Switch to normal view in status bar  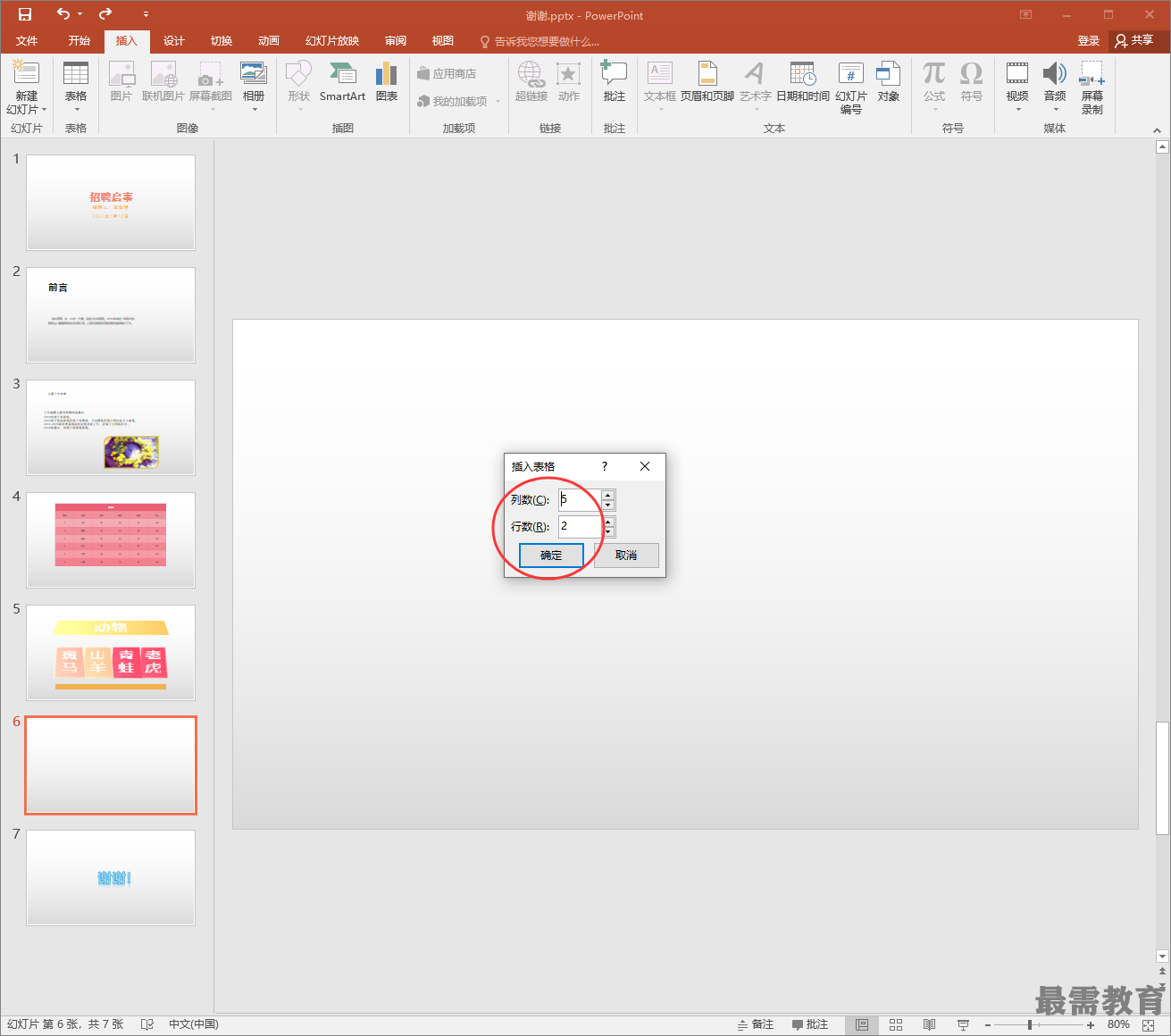tap(862, 1024)
